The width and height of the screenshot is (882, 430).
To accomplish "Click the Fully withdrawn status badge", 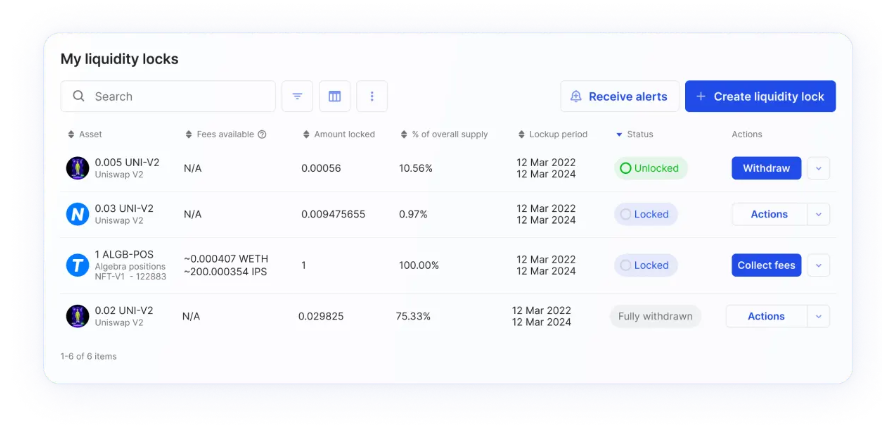I will point(655,316).
